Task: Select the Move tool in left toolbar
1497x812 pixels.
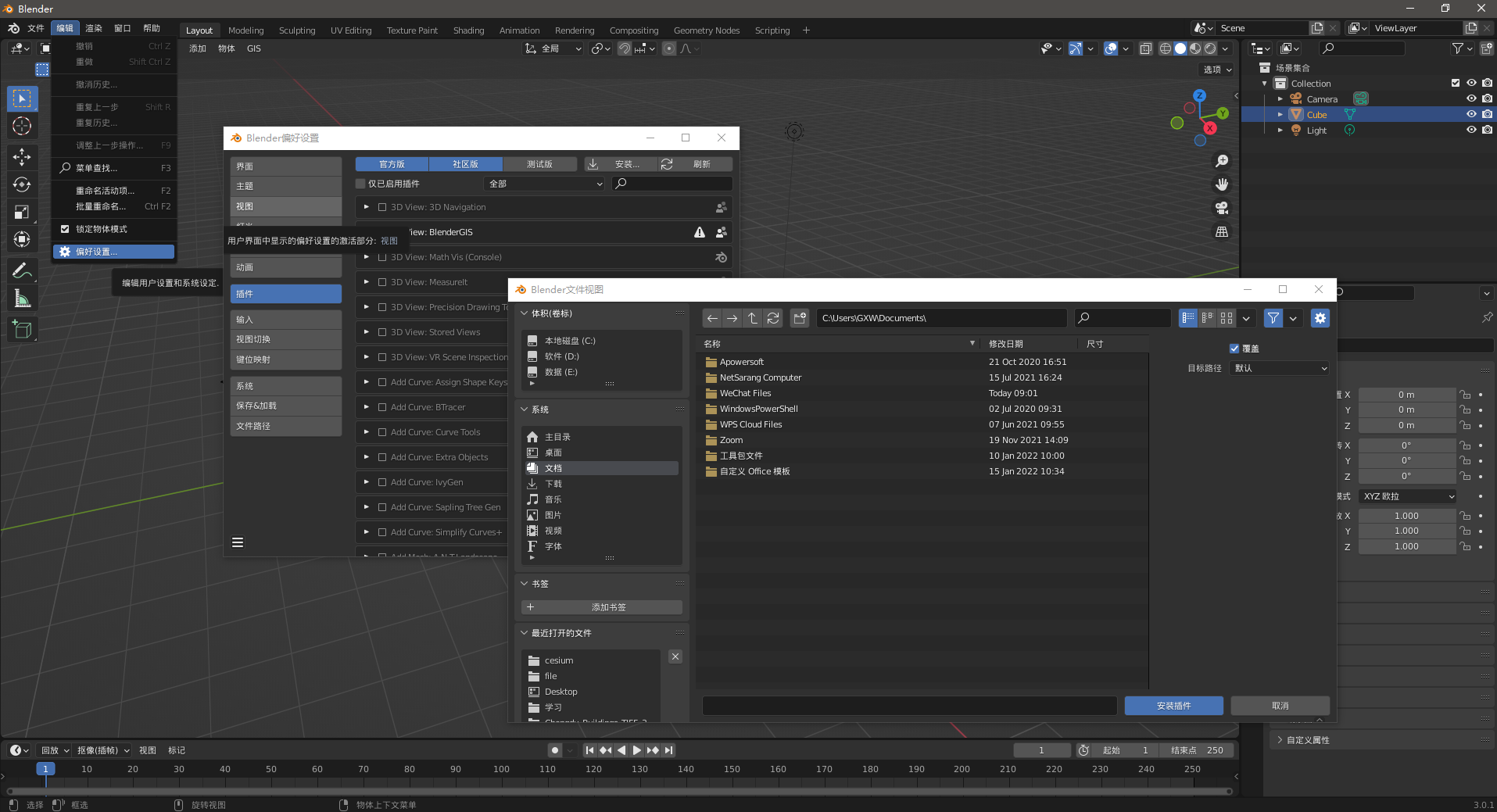Action: pos(22,156)
